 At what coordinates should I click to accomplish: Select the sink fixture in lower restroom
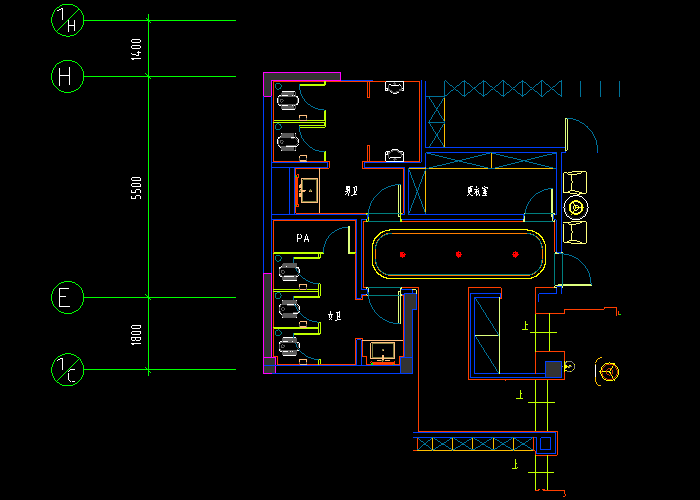(382, 351)
